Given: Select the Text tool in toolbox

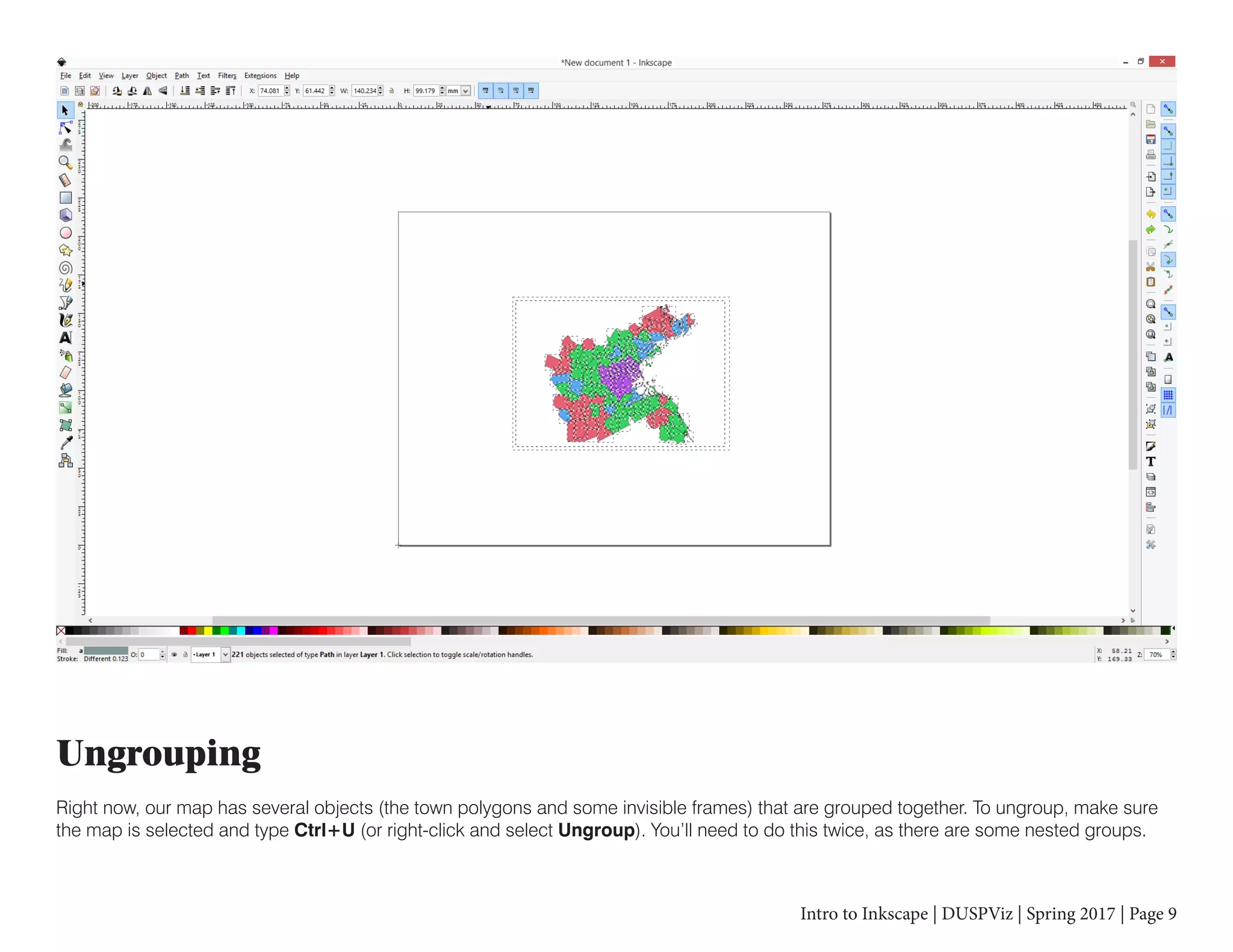Looking at the screenshot, I should tap(65, 338).
